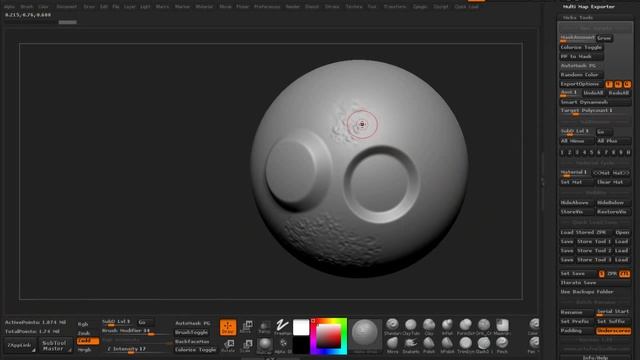Screen dimensions: 640x360
Task: Select the Move transform icon beside Draw
Action: pyautogui.click(x=246, y=327)
